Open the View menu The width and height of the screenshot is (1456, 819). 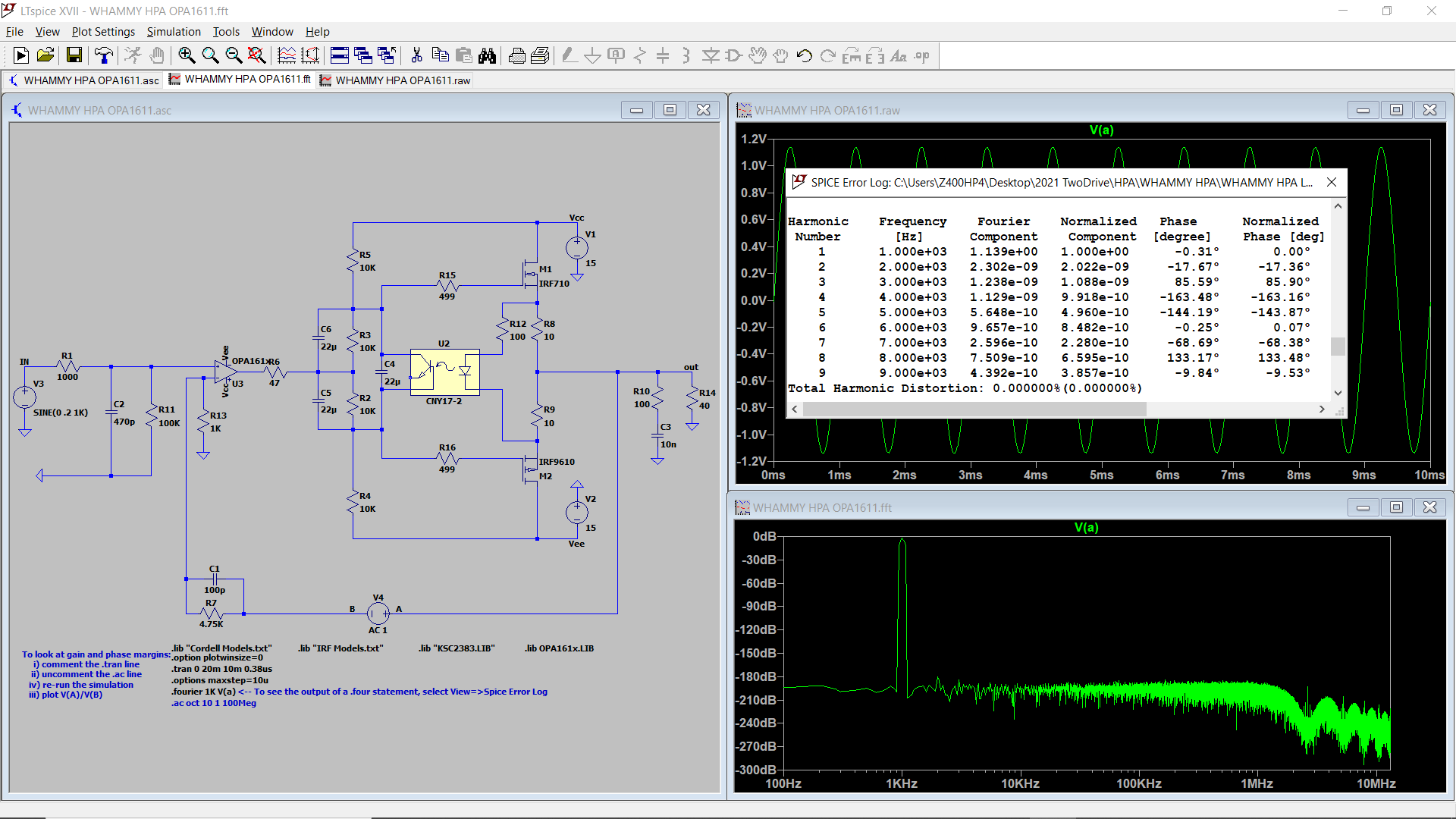coord(47,32)
